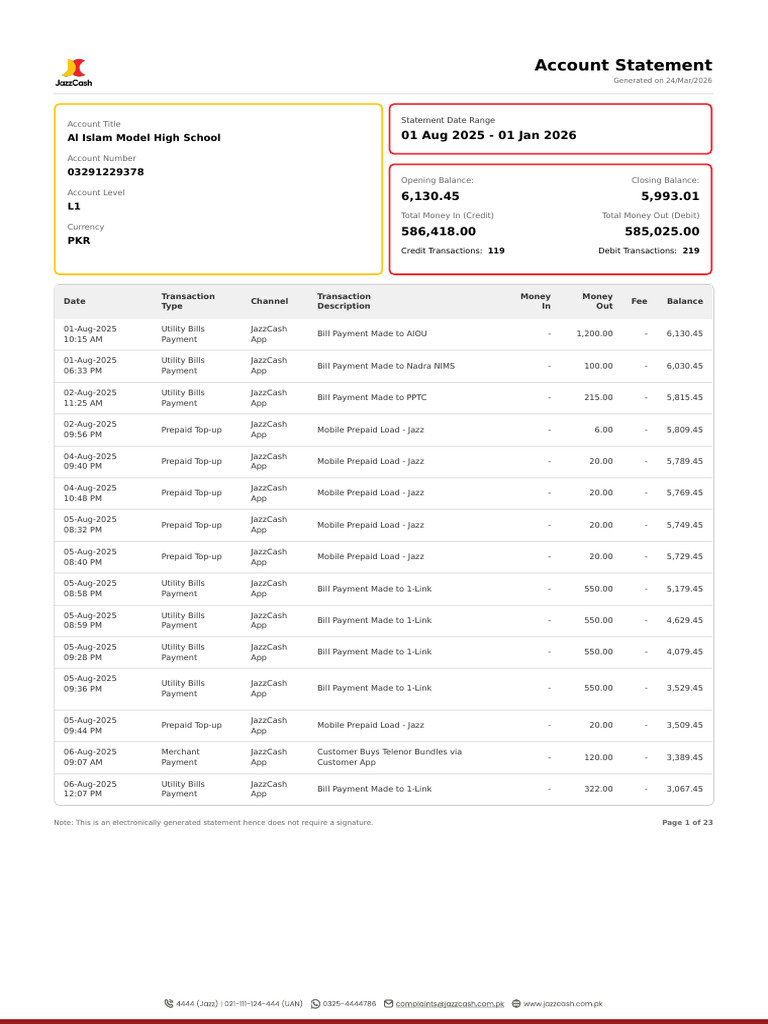Select 'Bill Payment Made to Nadra NIMS' description
This screenshot has width=768, height=1024.
pyautogui.click(x=386, y=366)
